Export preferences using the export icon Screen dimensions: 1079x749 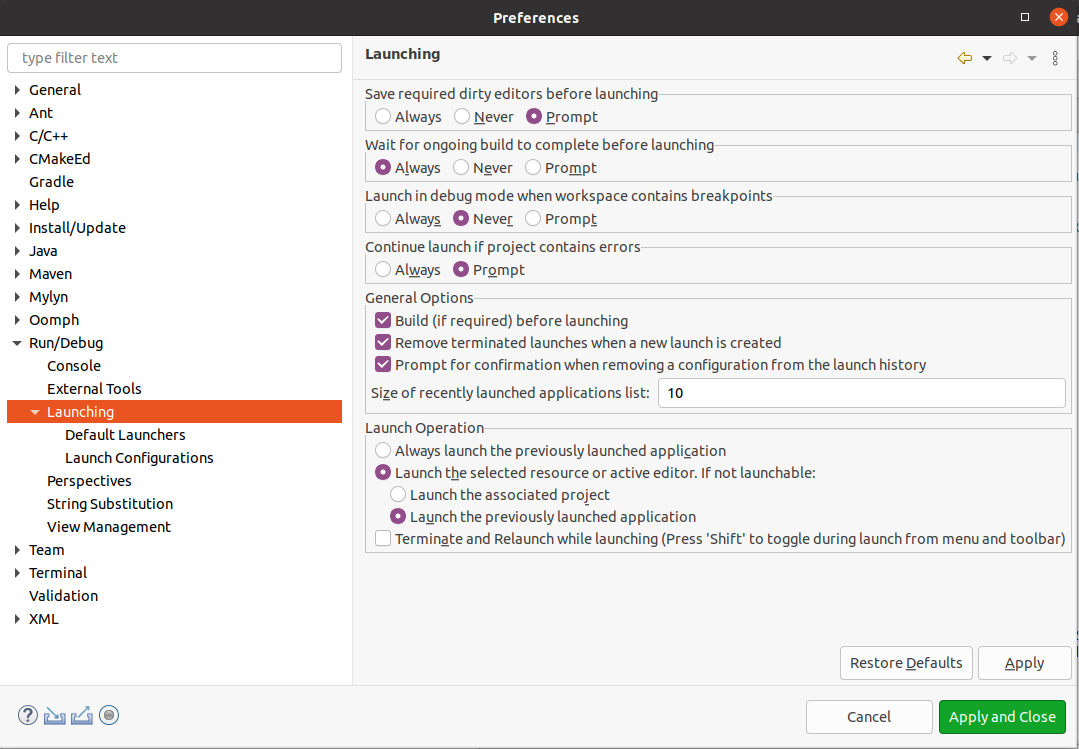81,715
